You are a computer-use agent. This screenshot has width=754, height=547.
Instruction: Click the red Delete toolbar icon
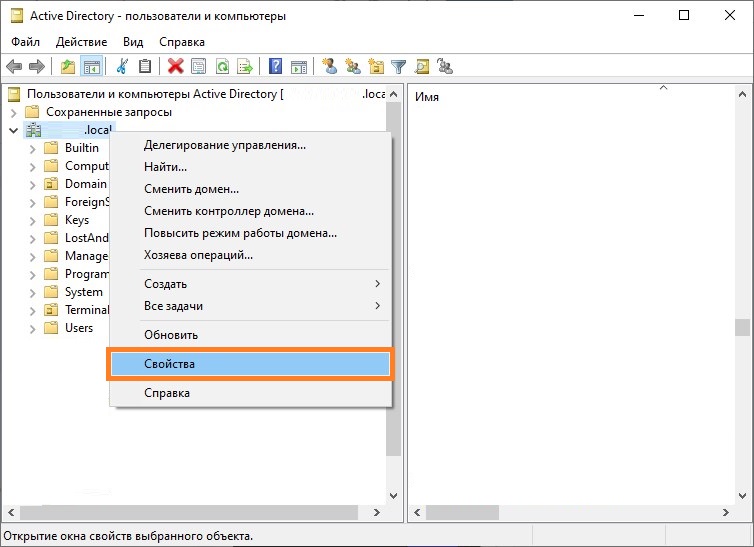175,67
